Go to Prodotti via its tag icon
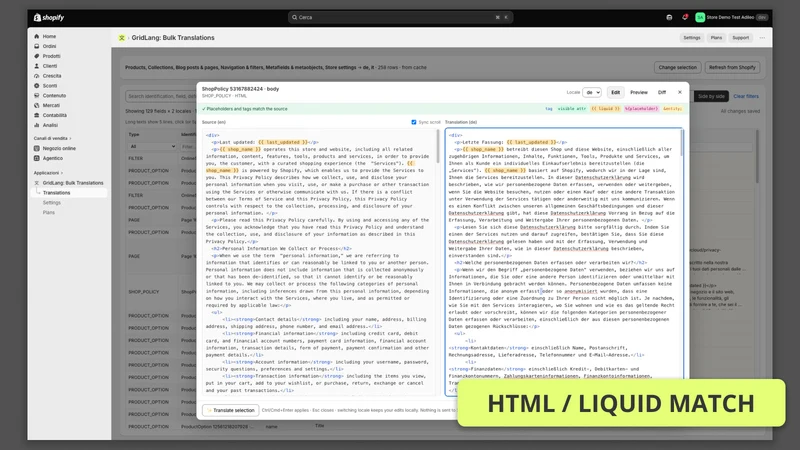The image size is (800, 450). tap(37, 56)
